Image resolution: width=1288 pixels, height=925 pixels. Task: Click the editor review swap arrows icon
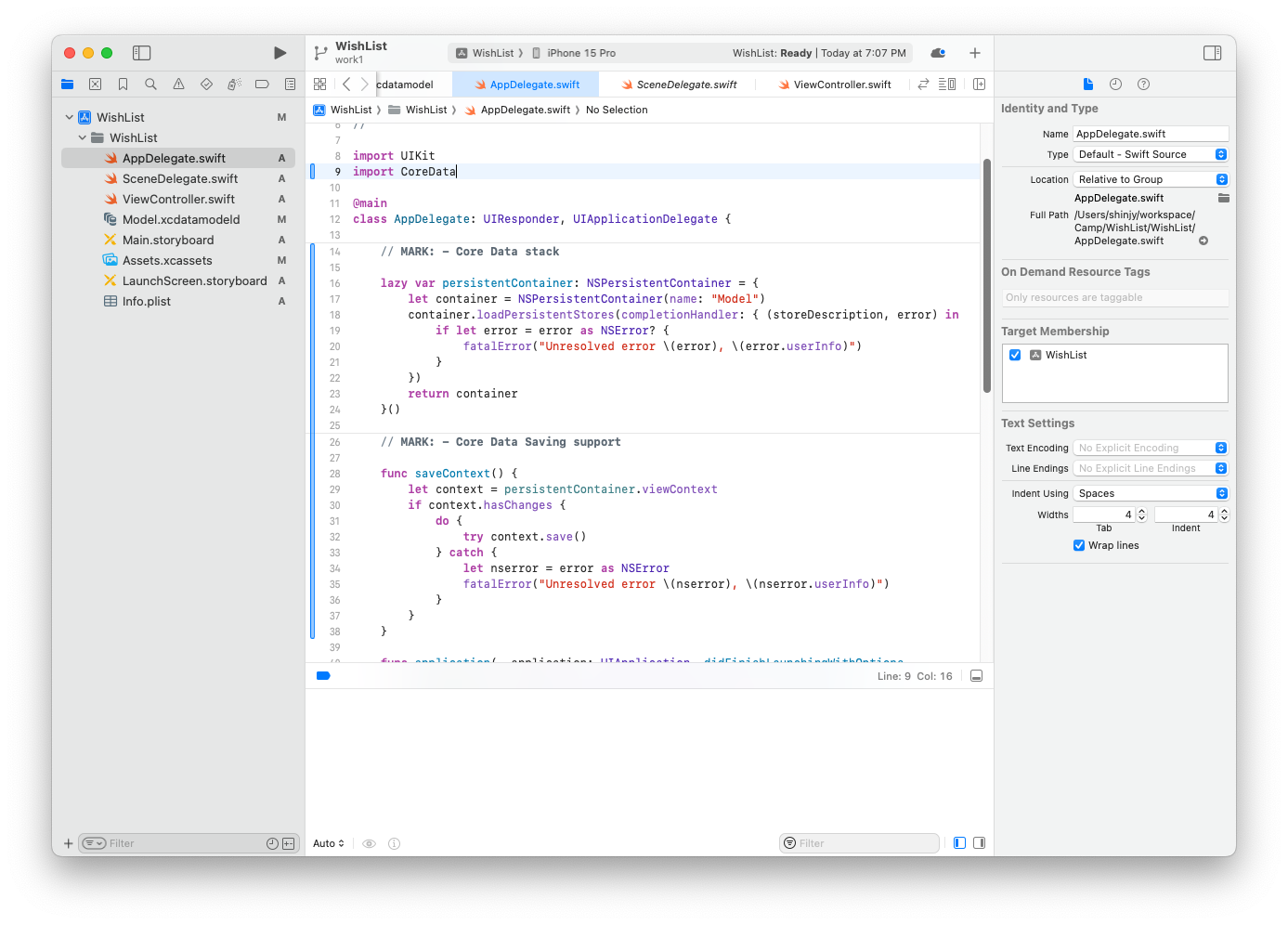pyautogui.click(x=923, y=84)
